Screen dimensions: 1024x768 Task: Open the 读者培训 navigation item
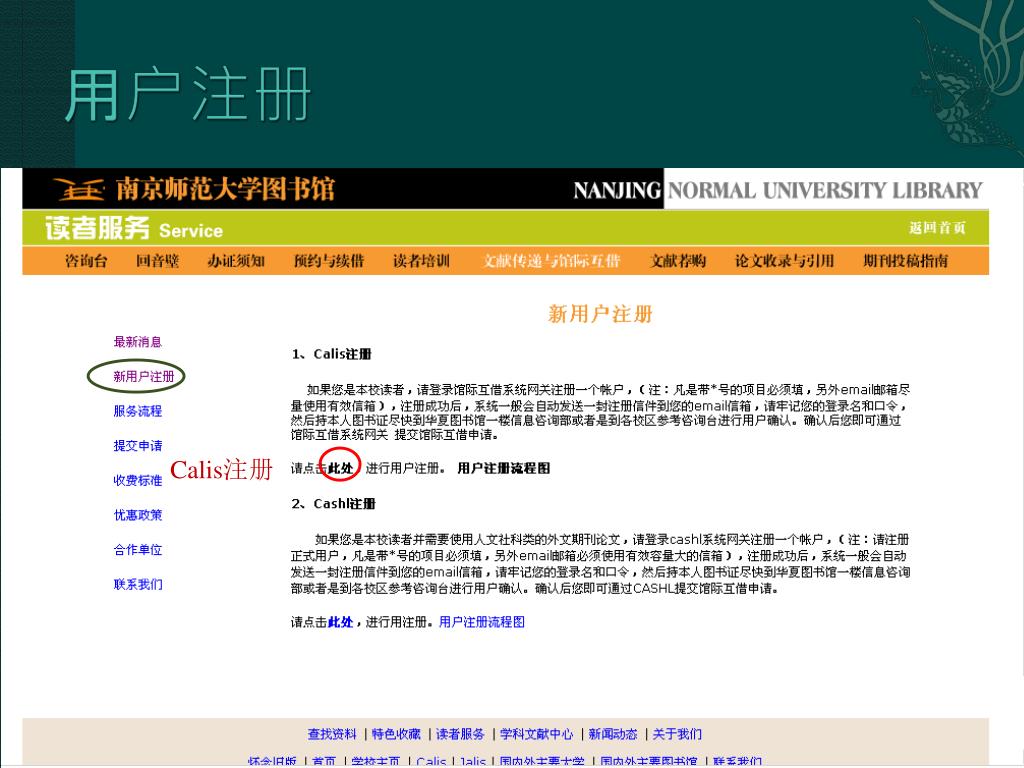pyautogui.click(x=421, y=261)
